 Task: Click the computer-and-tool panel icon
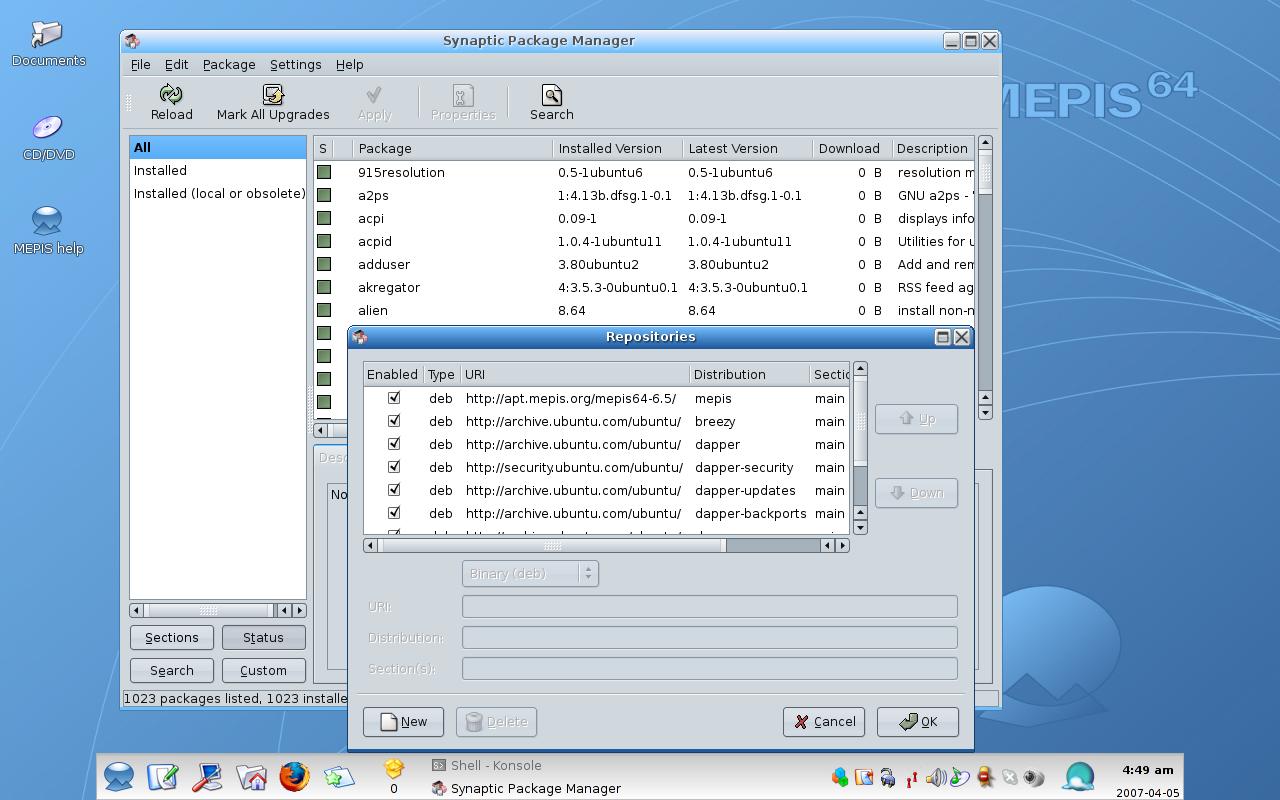(207, 777)
